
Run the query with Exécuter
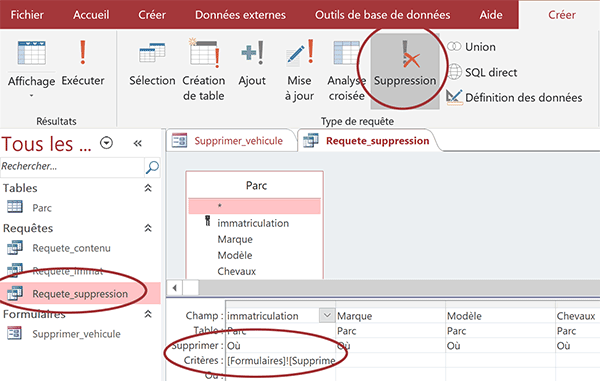pos(83,63)
